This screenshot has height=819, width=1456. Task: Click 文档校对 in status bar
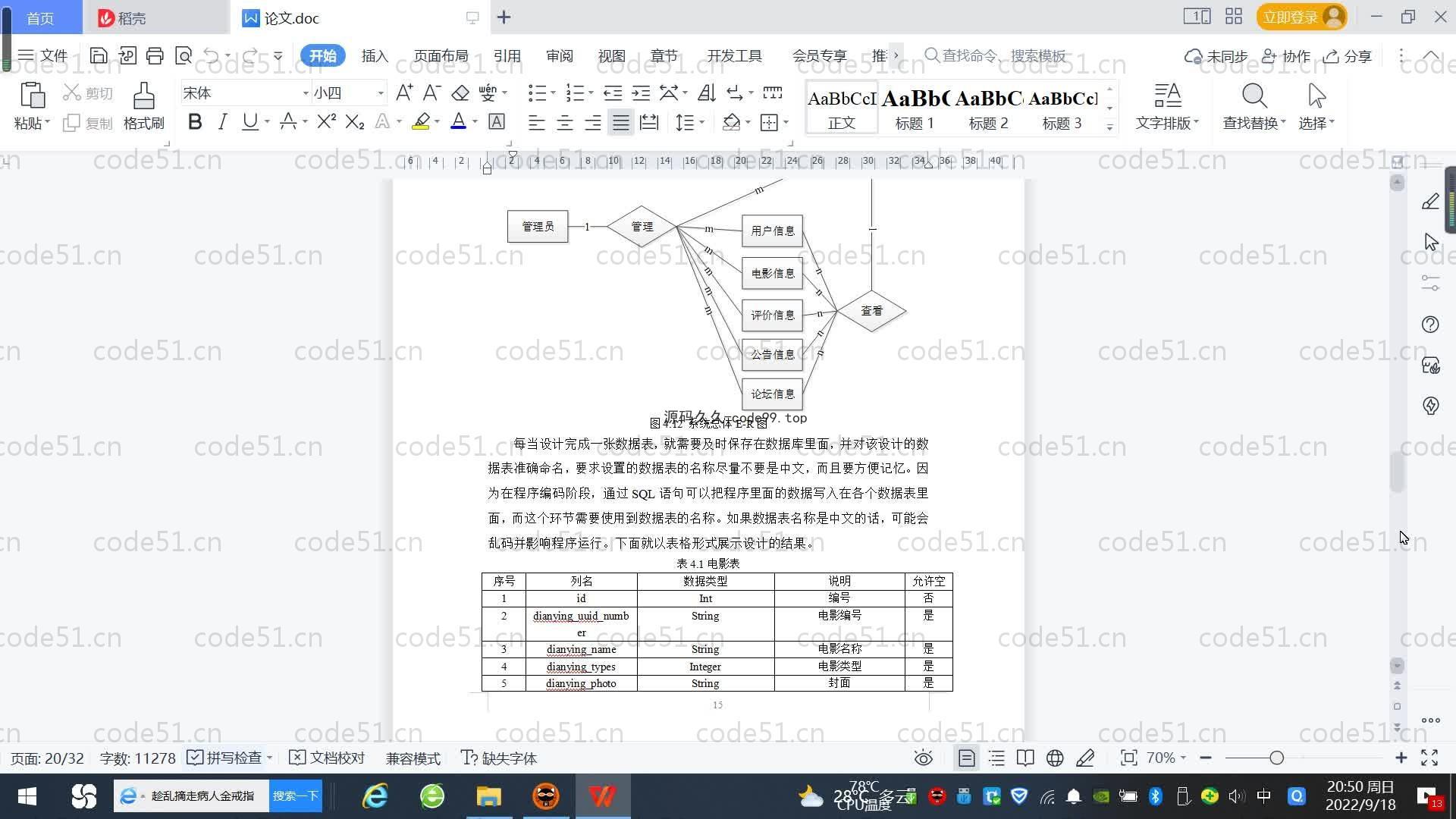click(x=328, y=758)
